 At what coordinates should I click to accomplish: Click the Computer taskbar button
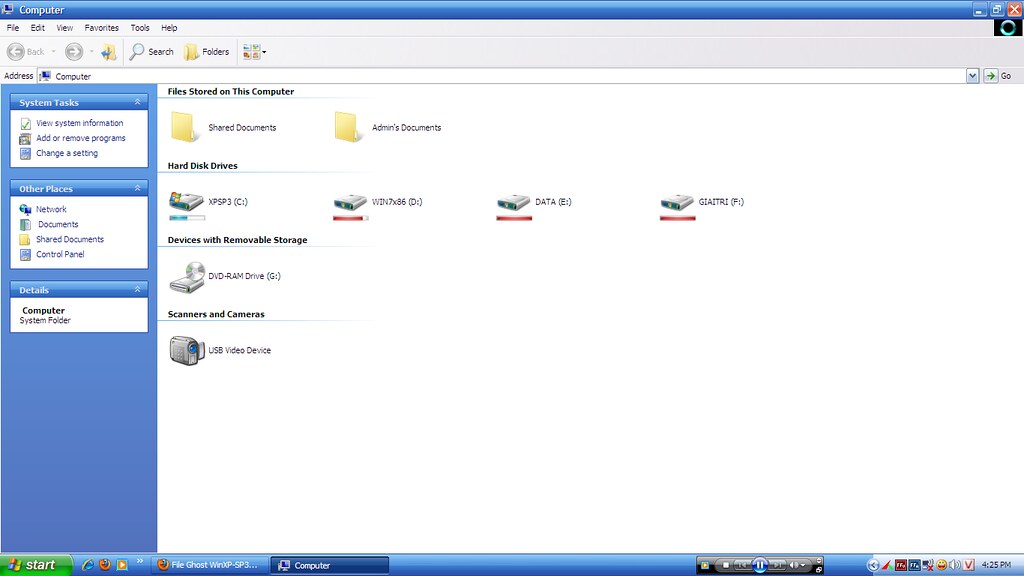[330, 565]
